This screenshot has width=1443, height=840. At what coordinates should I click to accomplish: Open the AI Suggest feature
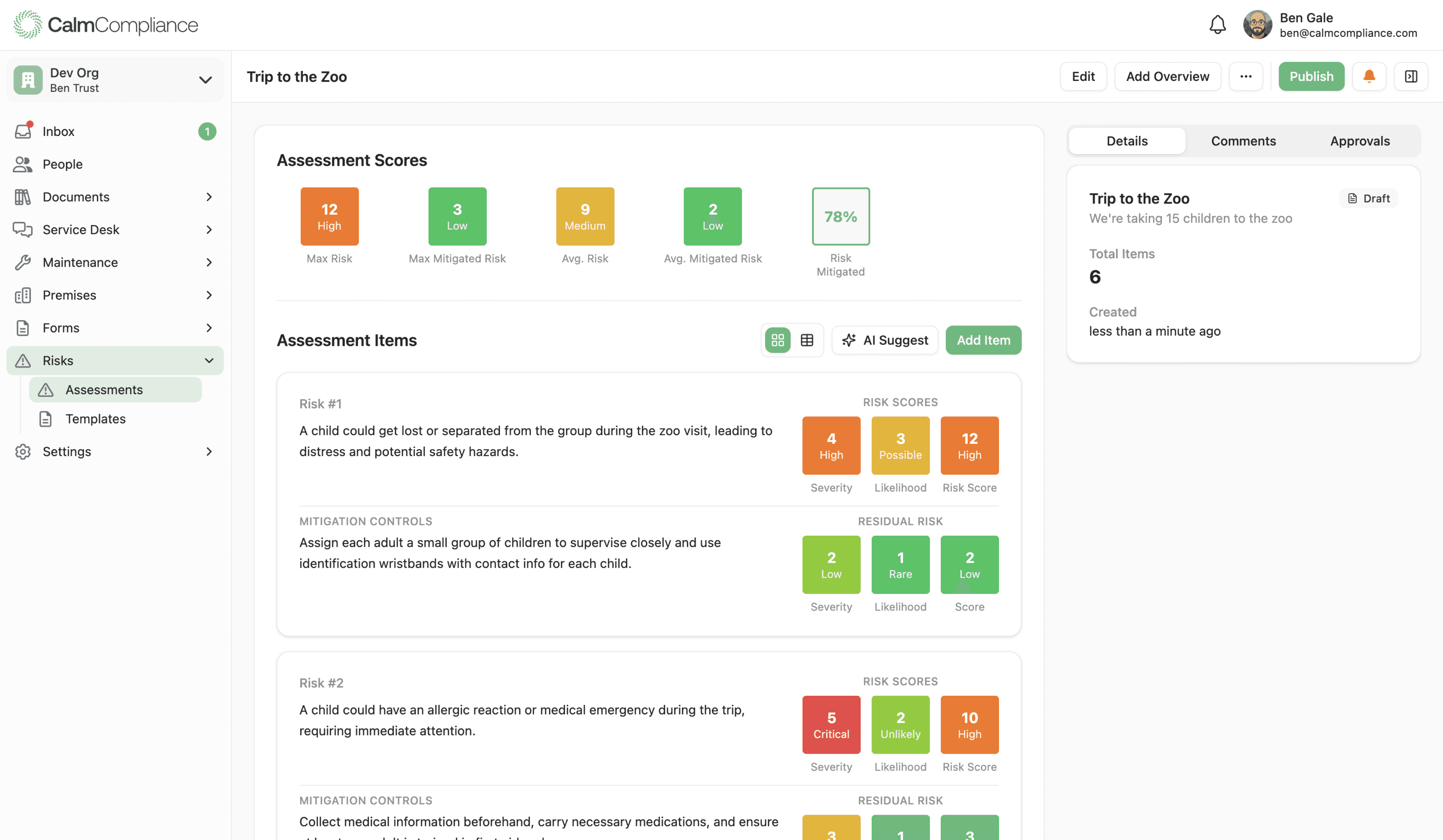(885, 340)
